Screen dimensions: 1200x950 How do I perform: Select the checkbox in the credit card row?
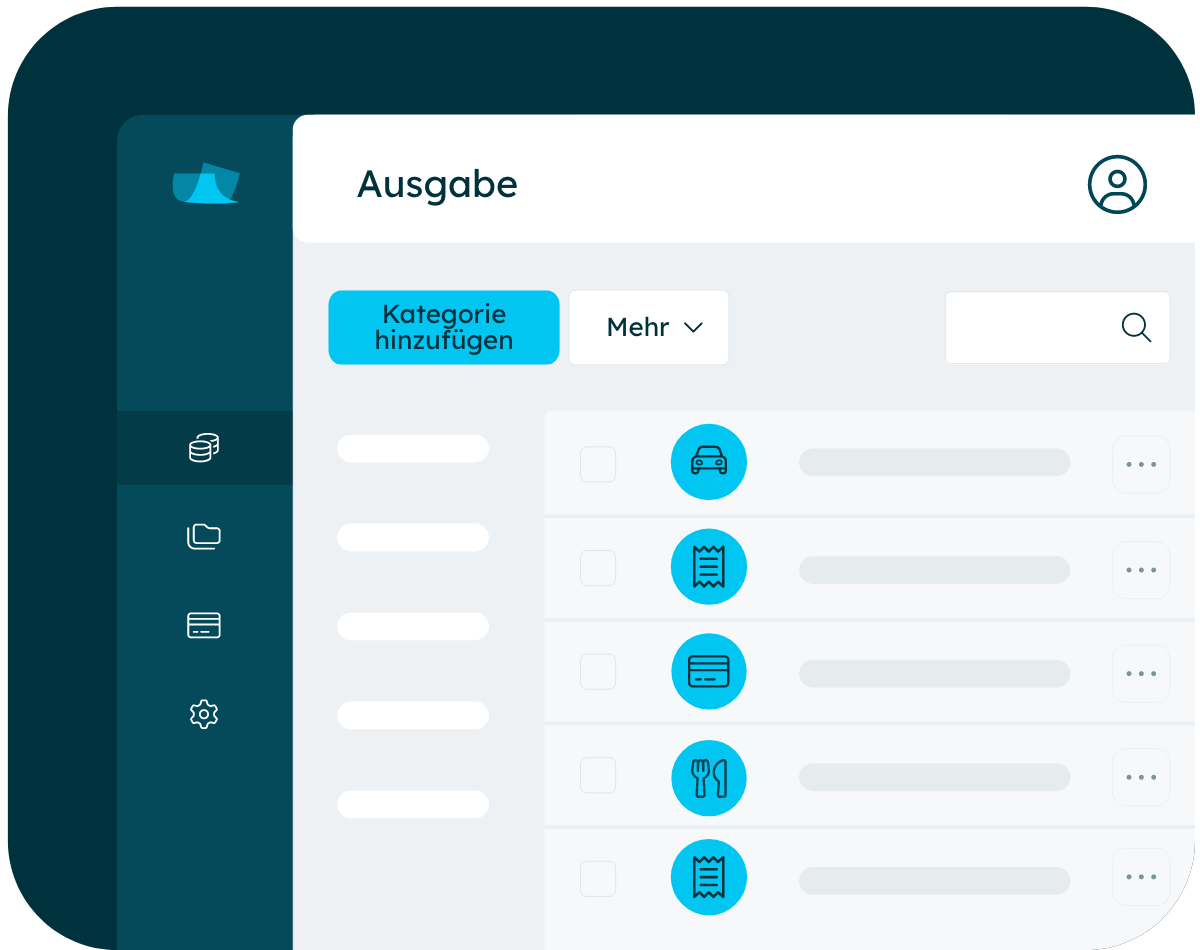(x=597, y=672)
